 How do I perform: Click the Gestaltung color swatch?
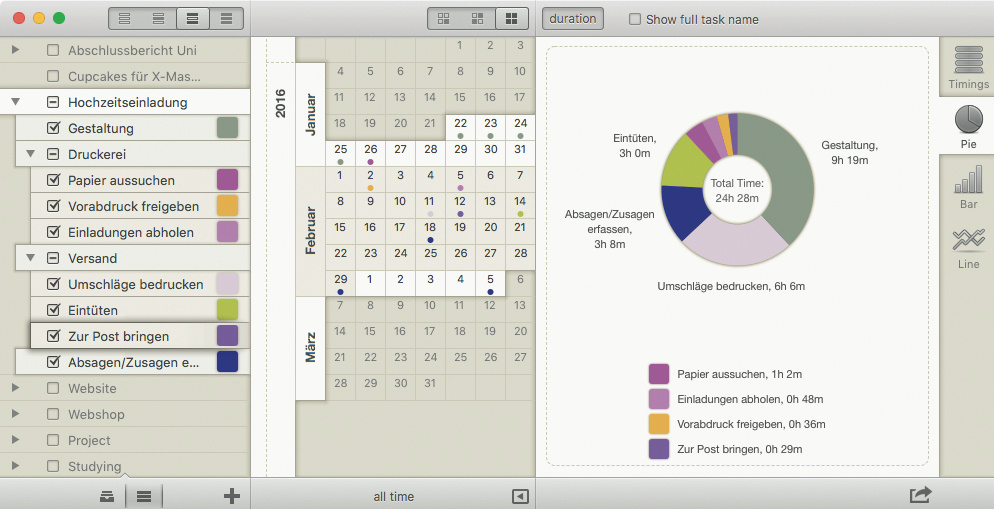[228, 127]
